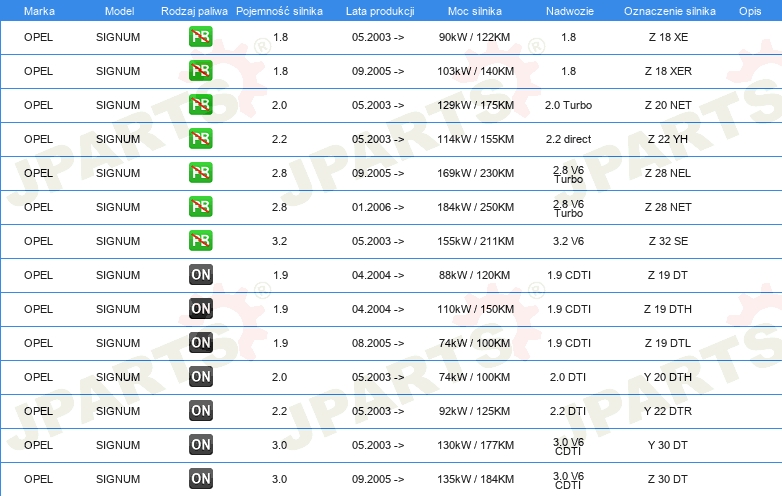Click power value 169kW / 230KM
The image size is (782, 496).
[476, 173]
